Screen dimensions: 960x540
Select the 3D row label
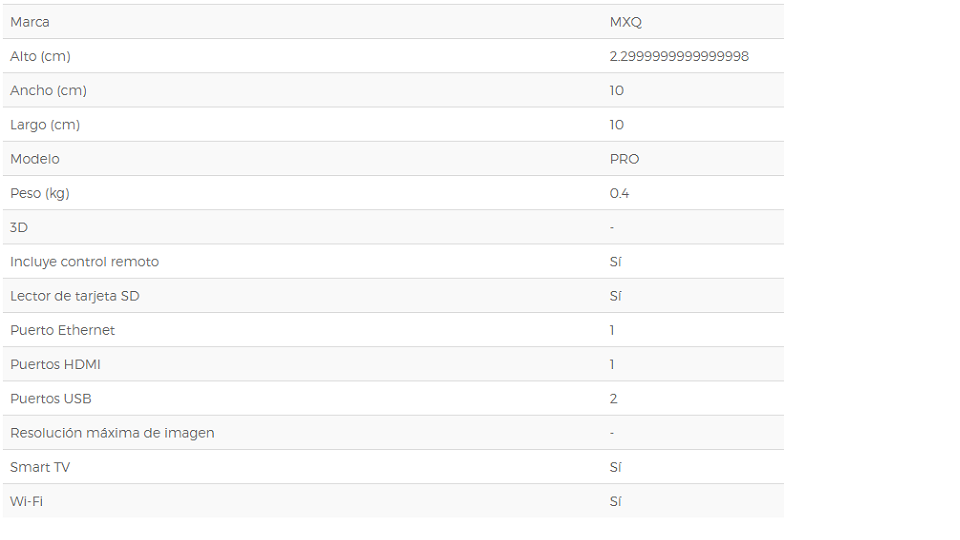point(19,228)
